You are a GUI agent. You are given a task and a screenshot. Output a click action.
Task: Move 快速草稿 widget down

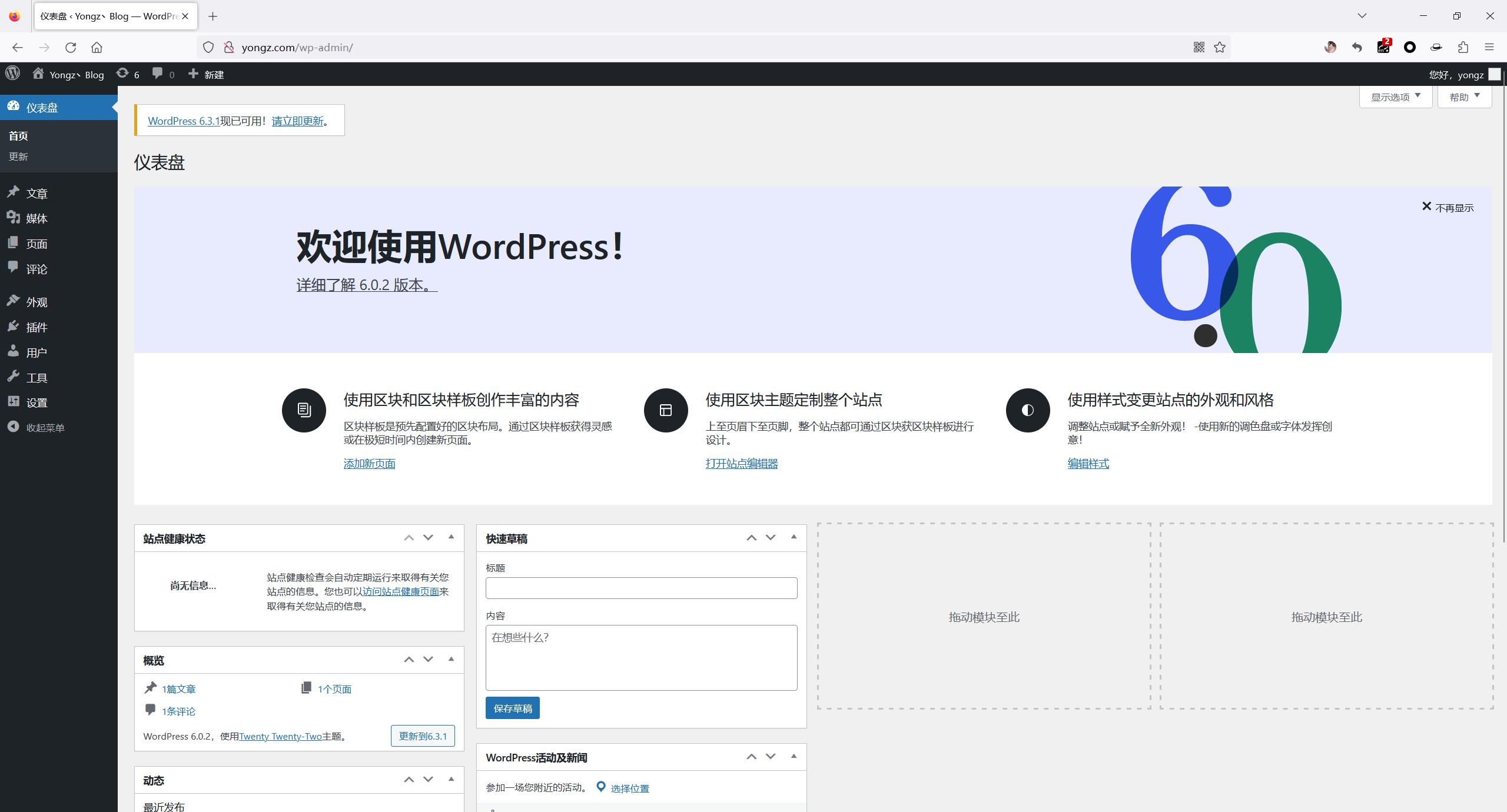[771, 538]
